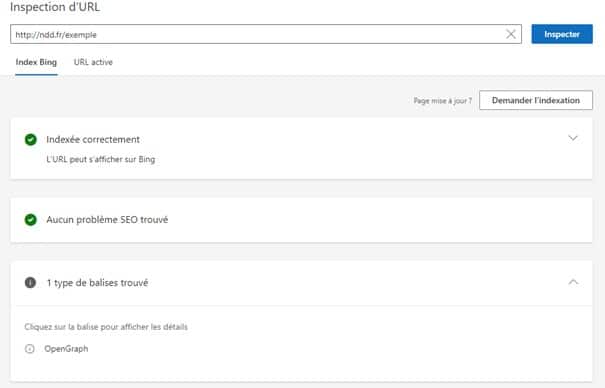Screen dimensions: 605x388
Task: Open the OpenGraph tag details
Action: point(66,349)
